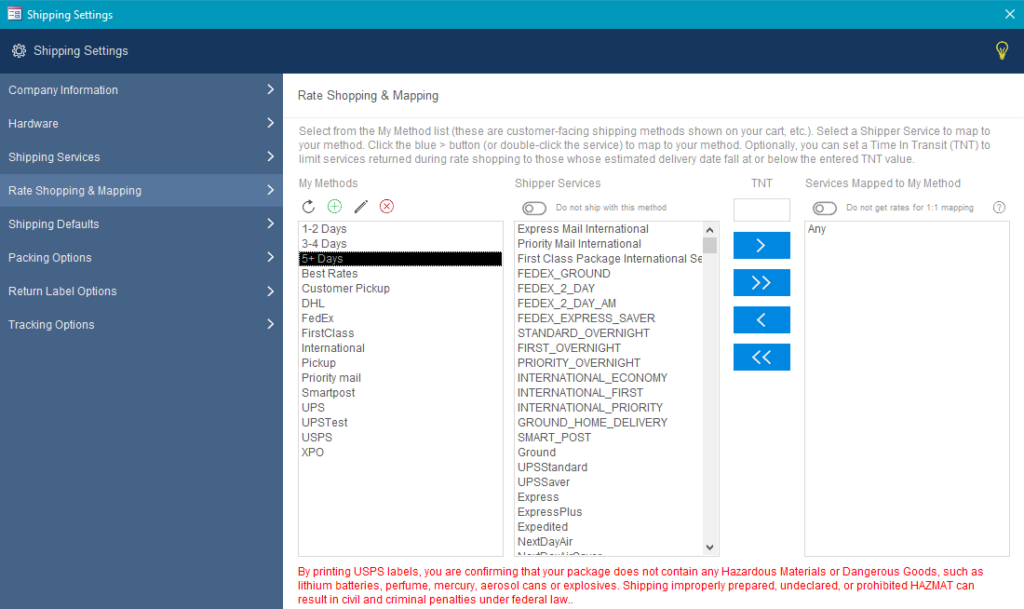Viewport: 1024px width, 609px height.
Task: Expand the Return Label Options section
Action: pyautogui.click(x=142, y=291)
